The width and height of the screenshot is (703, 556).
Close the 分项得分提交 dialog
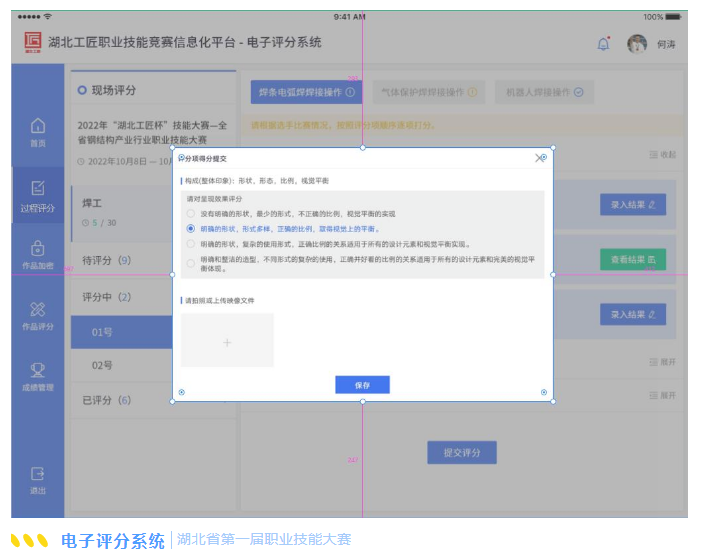coord(538,158)
